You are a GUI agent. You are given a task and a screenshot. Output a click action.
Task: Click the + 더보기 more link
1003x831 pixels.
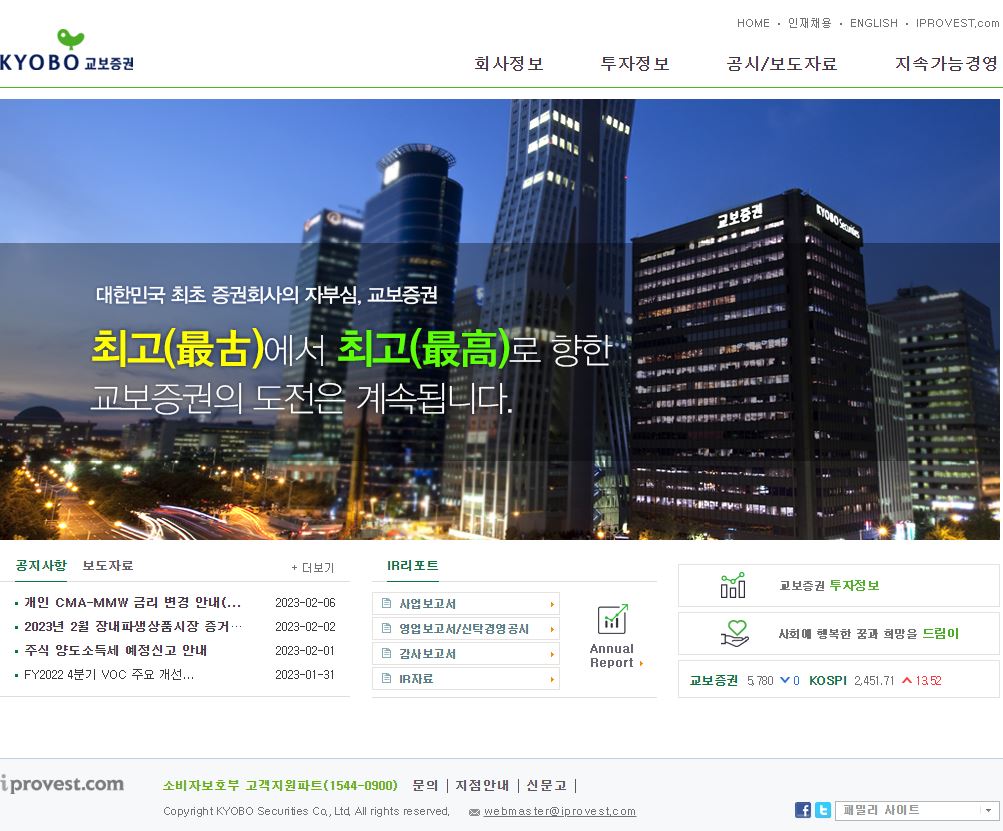tap(313, 567)
